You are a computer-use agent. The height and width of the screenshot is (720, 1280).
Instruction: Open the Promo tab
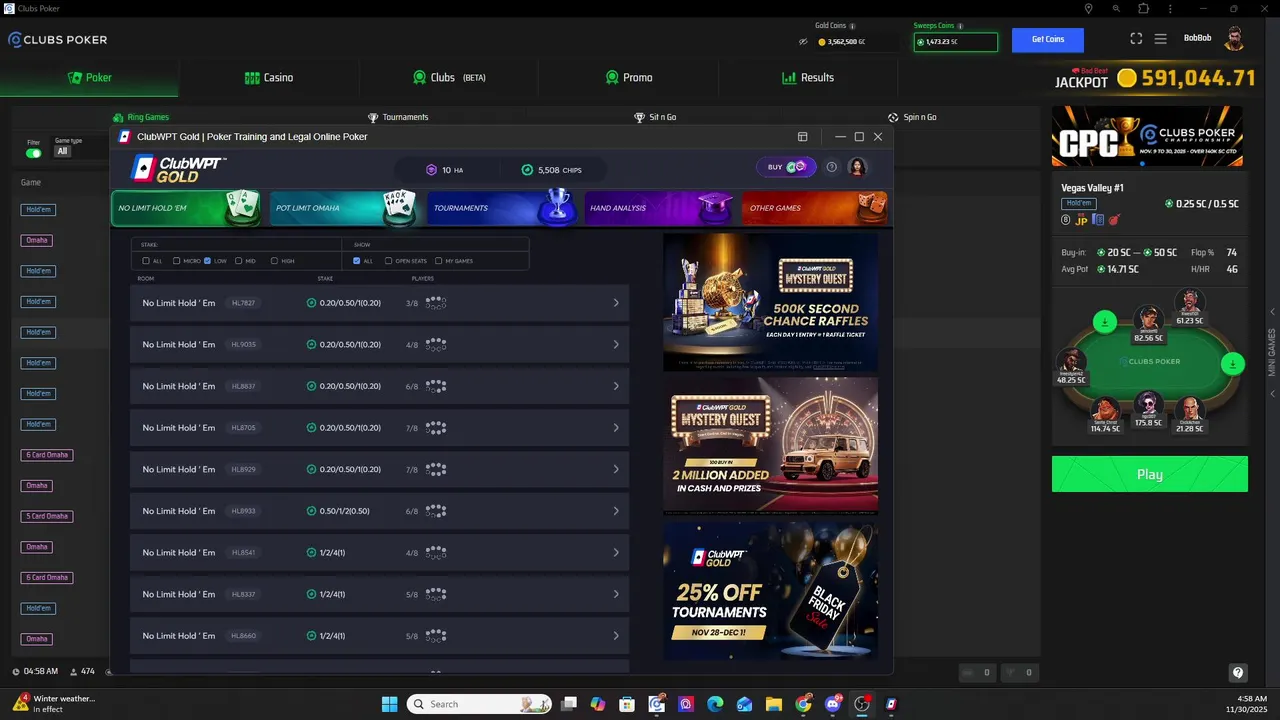(x=629, y=78)
